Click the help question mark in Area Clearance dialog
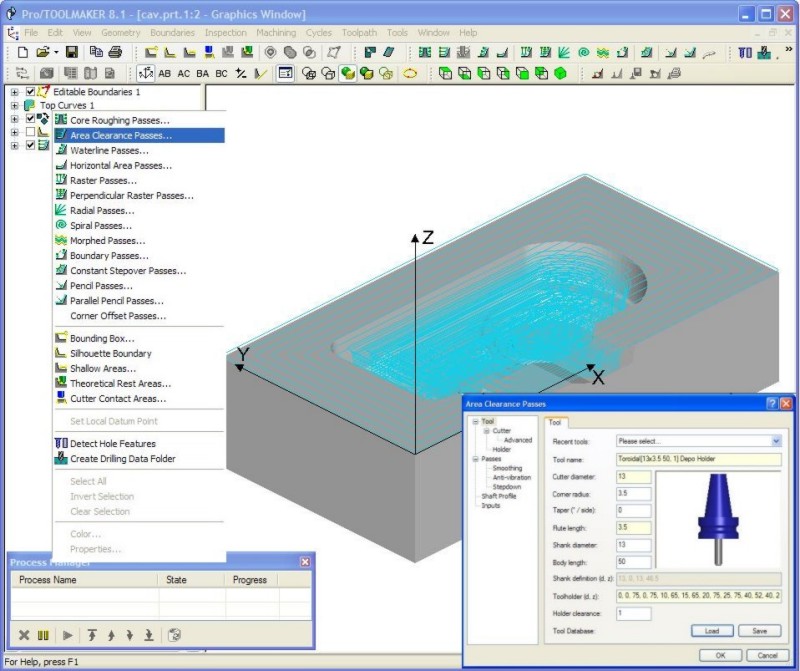Screen dimensions: 800x671 [772, 404]
